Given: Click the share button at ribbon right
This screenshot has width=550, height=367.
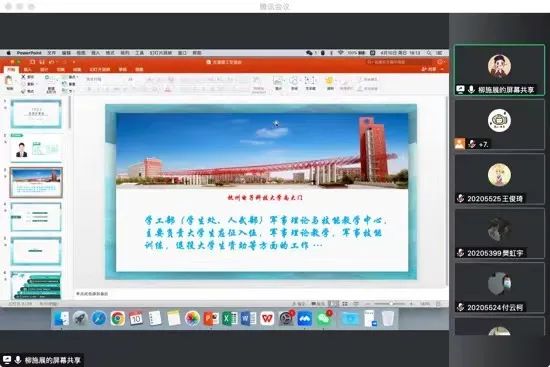Looking at the screenshot, I should click(x=431, y=69).
